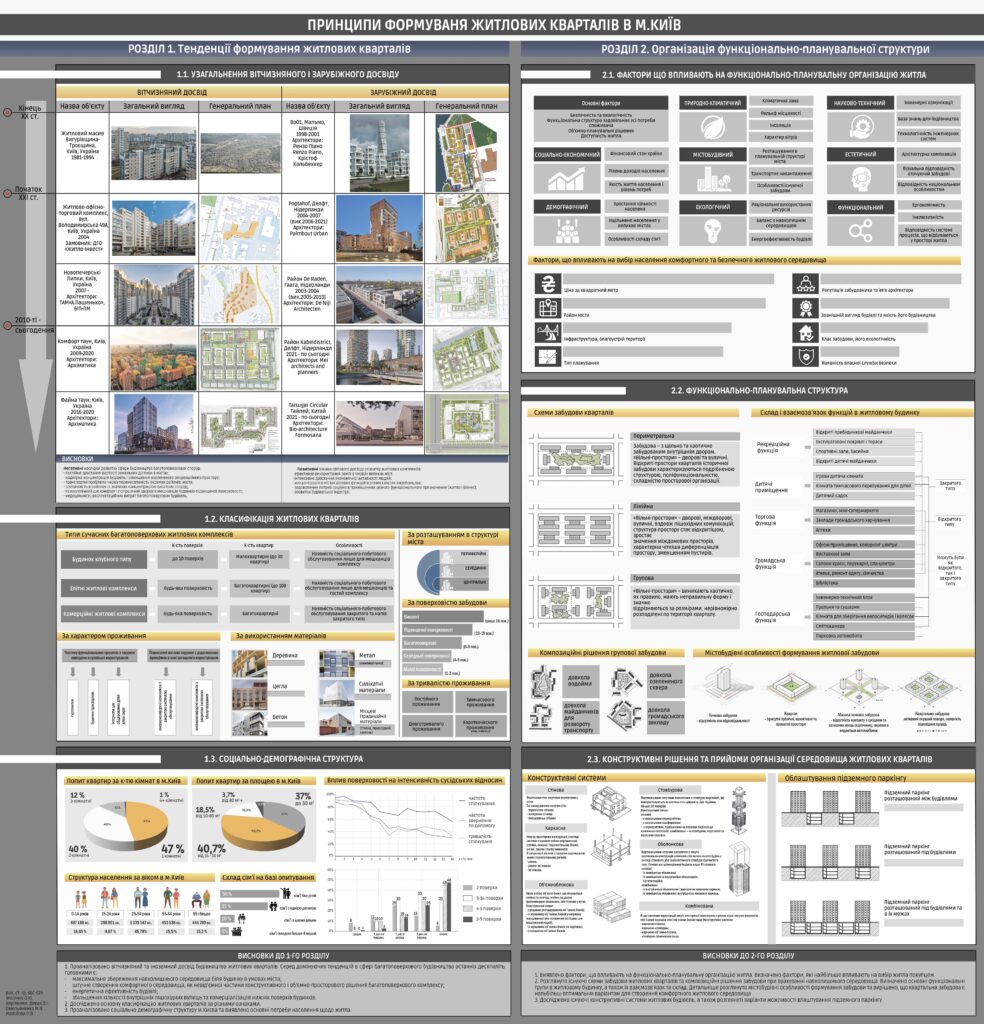Click the gear-in-hand icon under НАУКОВО-ТЕХНІЧНИЙ
Screen dimensions: 984x1024
(861, 127)
